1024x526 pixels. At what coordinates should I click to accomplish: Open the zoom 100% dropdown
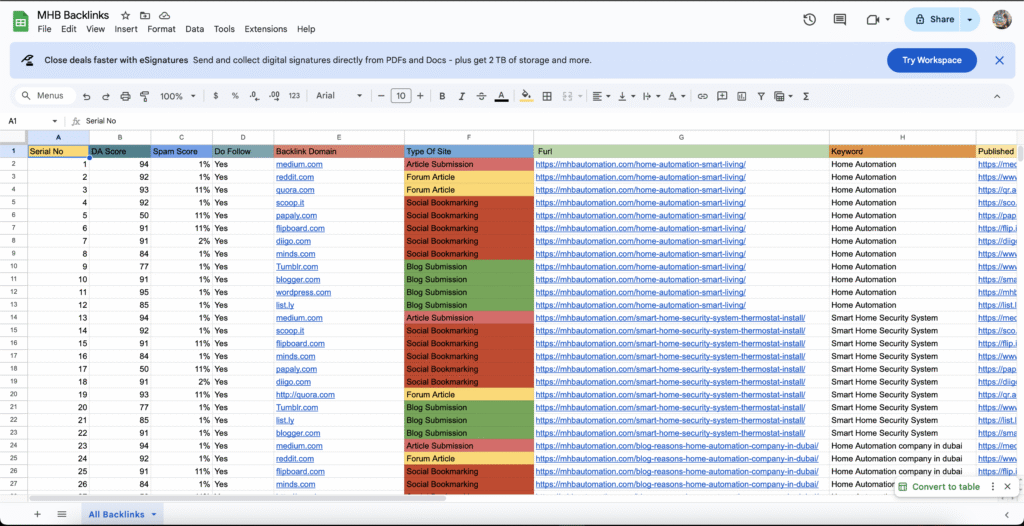178,96
